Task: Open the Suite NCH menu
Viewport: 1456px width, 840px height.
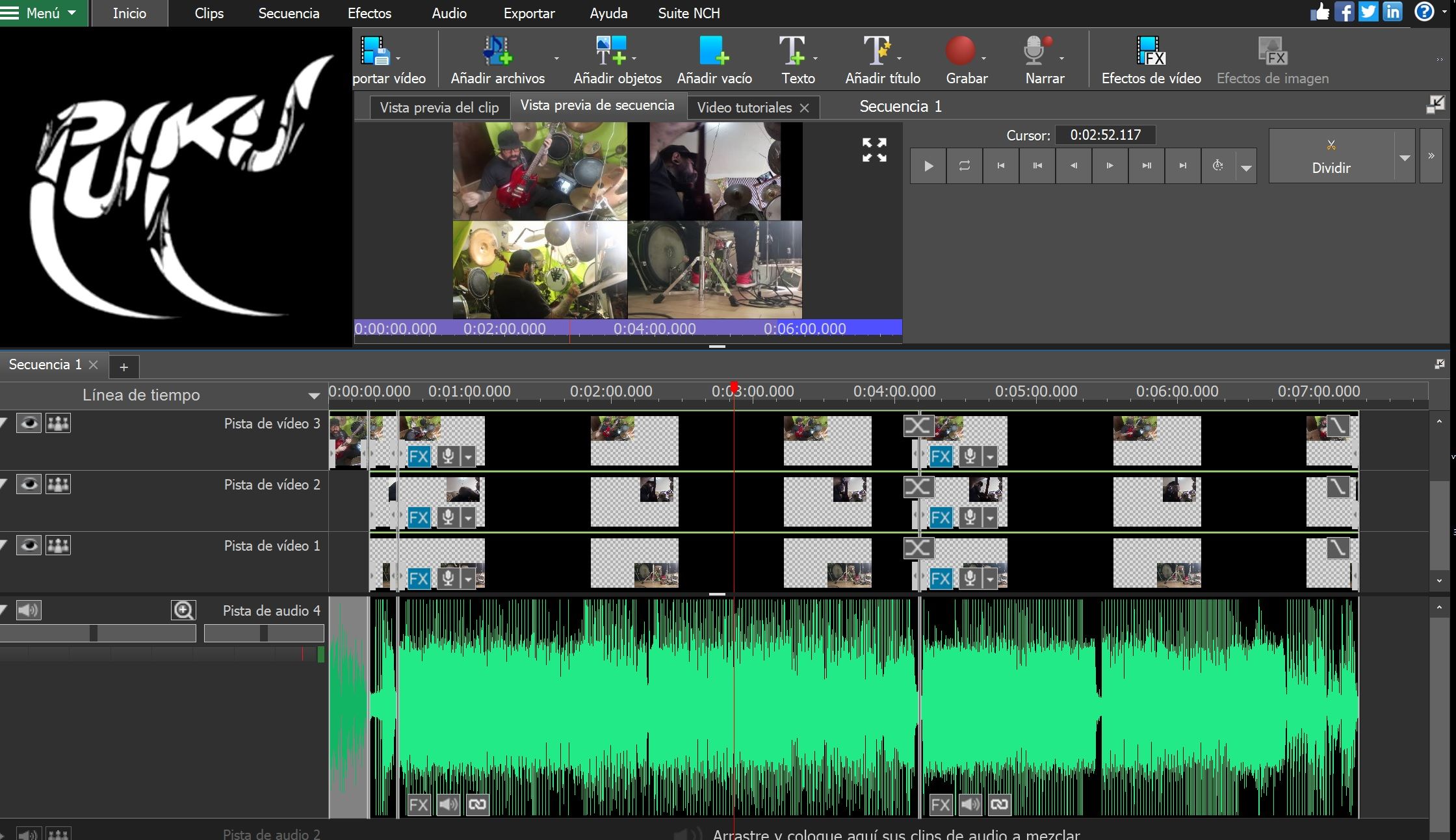Action: pyautogui.click(x=688, y=13)
